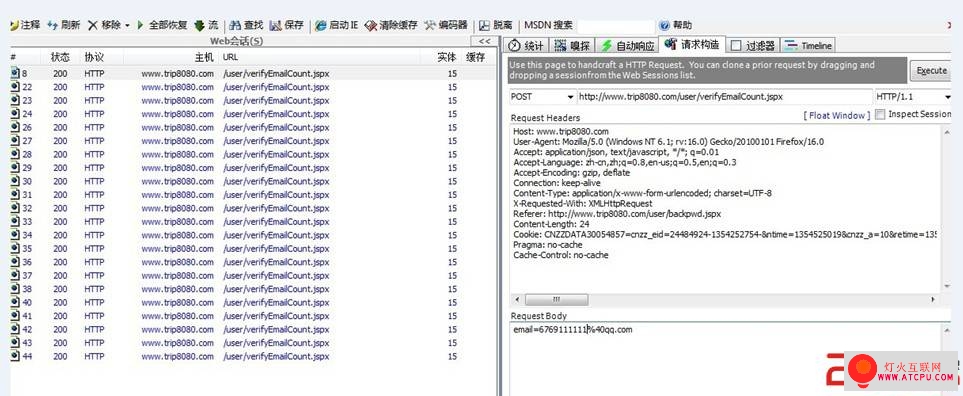Click the headers horizontal scrollbar thumb
The width and height of the screenshot is (963, 396).
(x=556, y=299)
